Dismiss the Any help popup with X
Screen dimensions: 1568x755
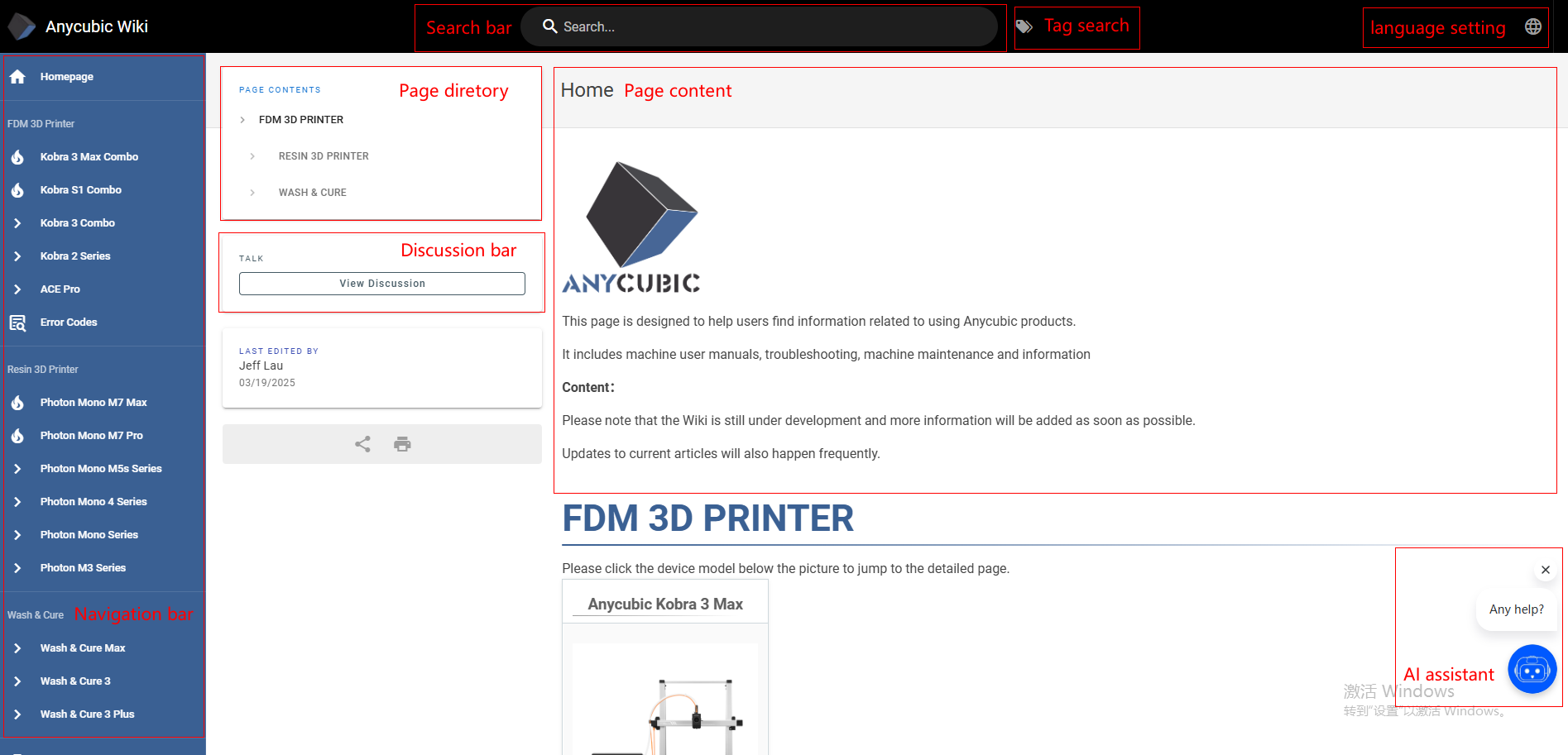[x=1546, y=570]
